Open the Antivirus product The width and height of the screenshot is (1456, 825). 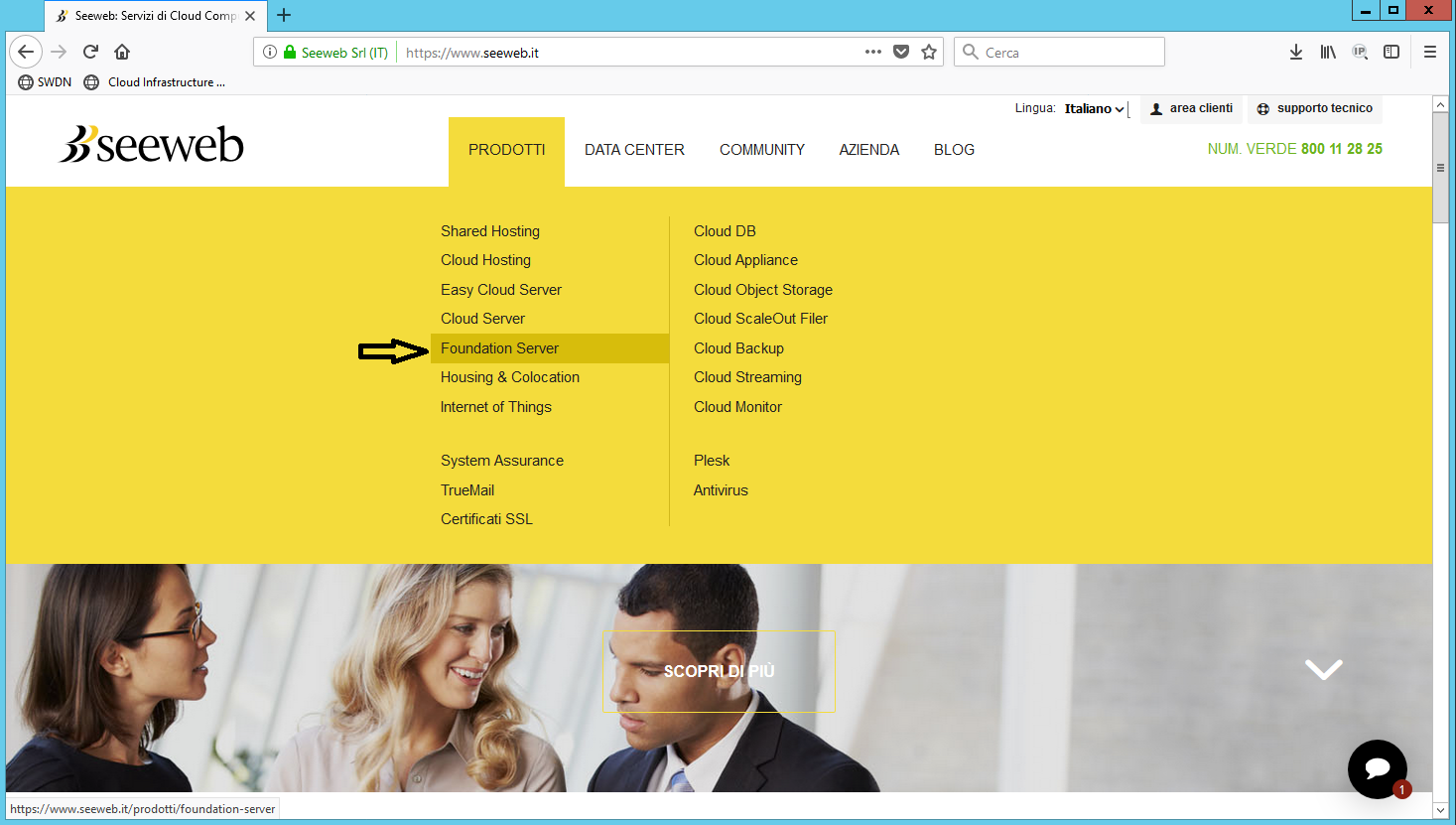pos(721,490)
